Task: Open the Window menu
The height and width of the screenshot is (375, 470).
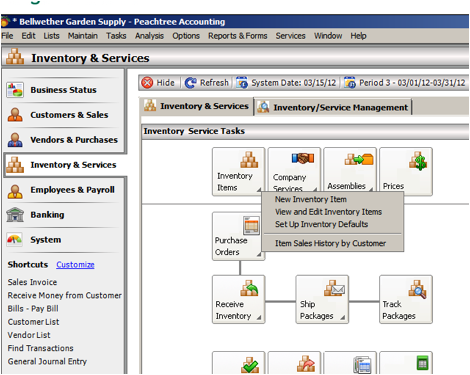Action: [x=328, y=36]
